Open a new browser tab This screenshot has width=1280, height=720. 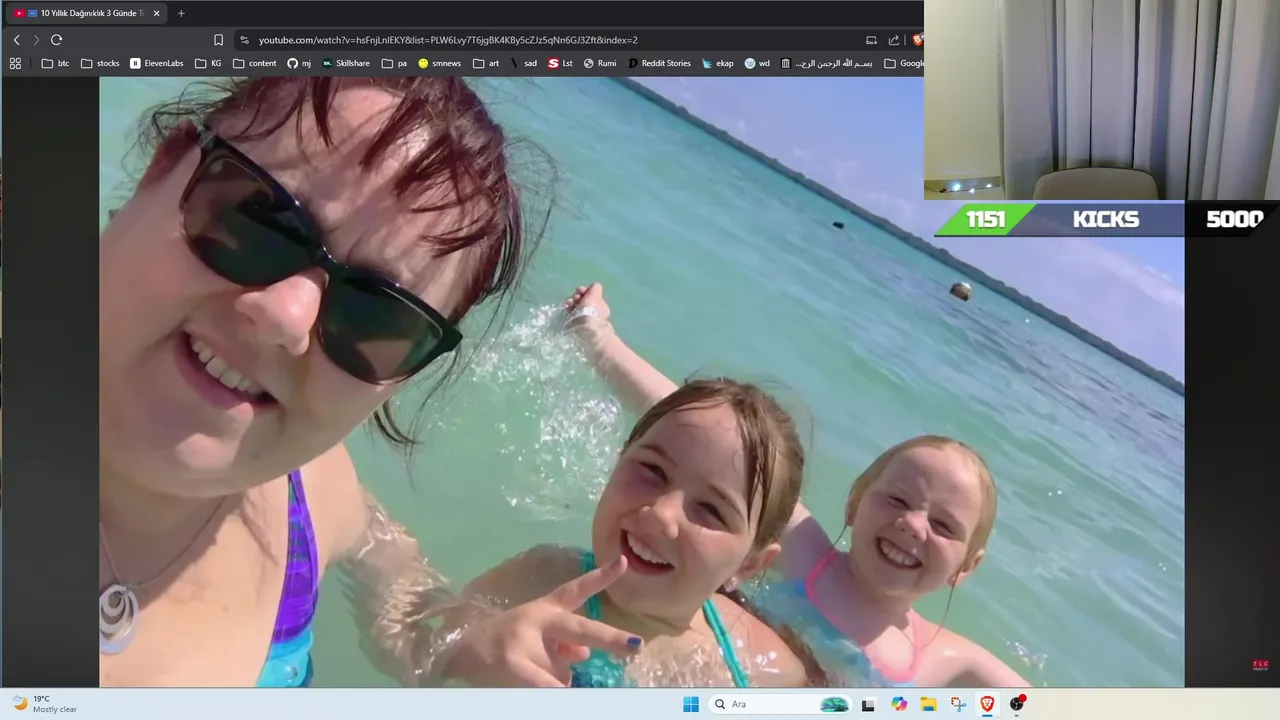click(x=181, y=13)
